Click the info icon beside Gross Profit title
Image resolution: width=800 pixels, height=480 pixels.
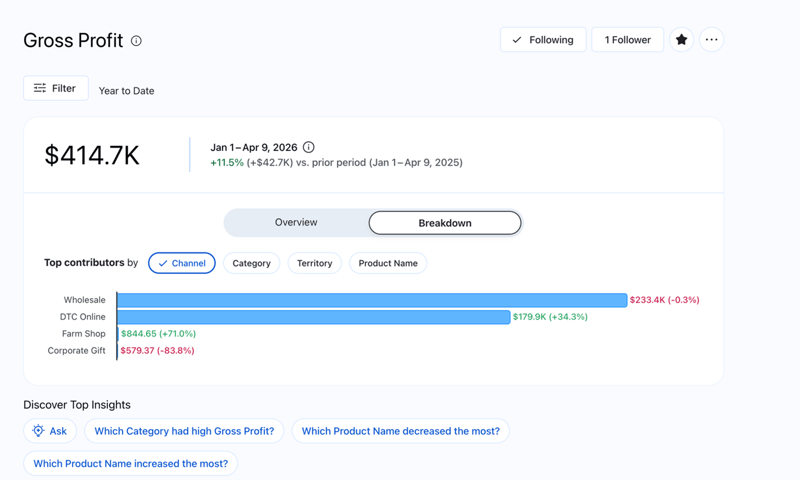click(x=136, y=41)
